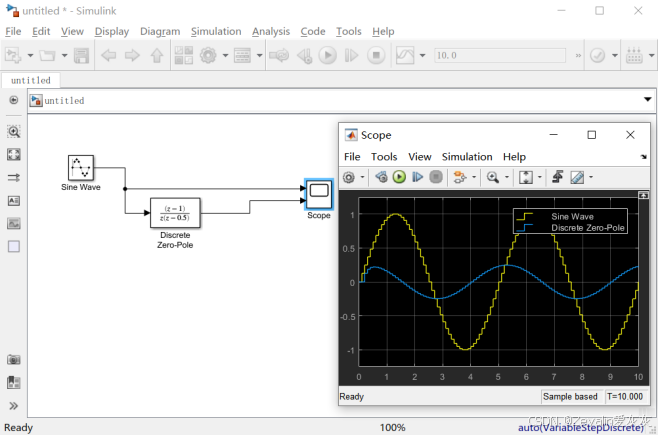Click the auto(VariableStepDiscrete) solver link
This screenshot has height=435, width=659.
(580, 428)
